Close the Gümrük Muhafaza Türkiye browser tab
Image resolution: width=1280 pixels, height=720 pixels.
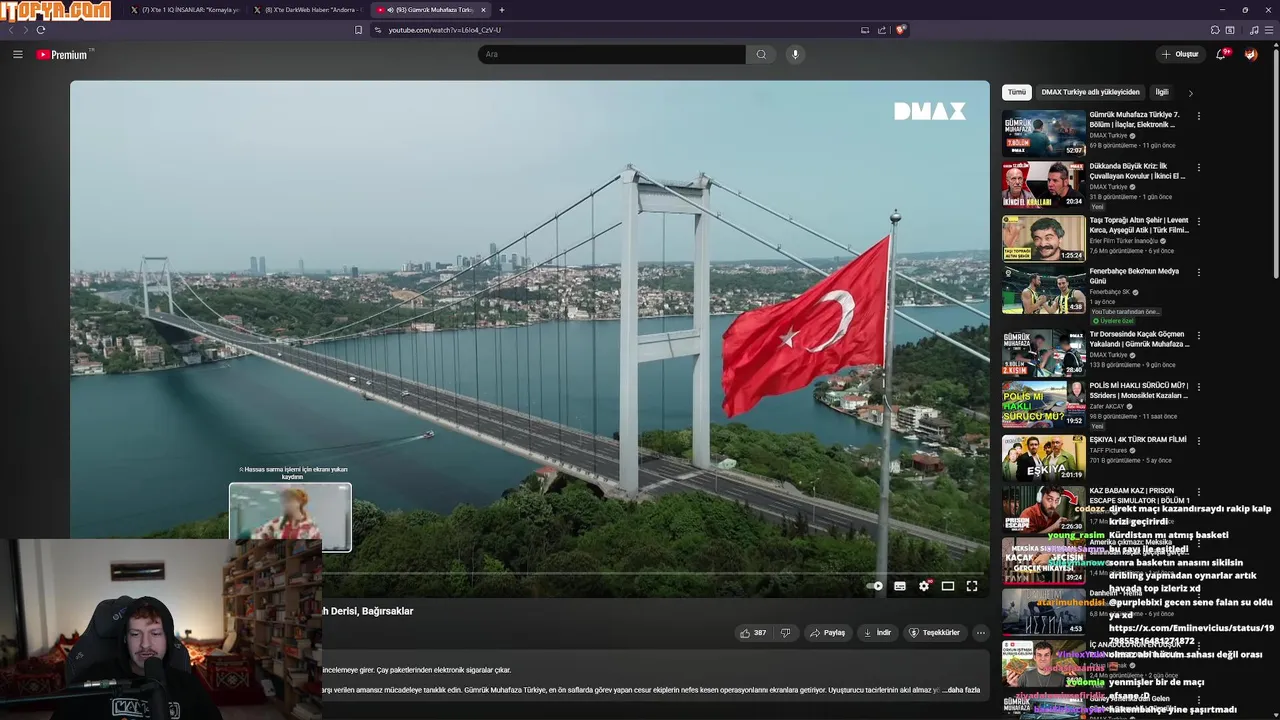[x=483, y=10]
